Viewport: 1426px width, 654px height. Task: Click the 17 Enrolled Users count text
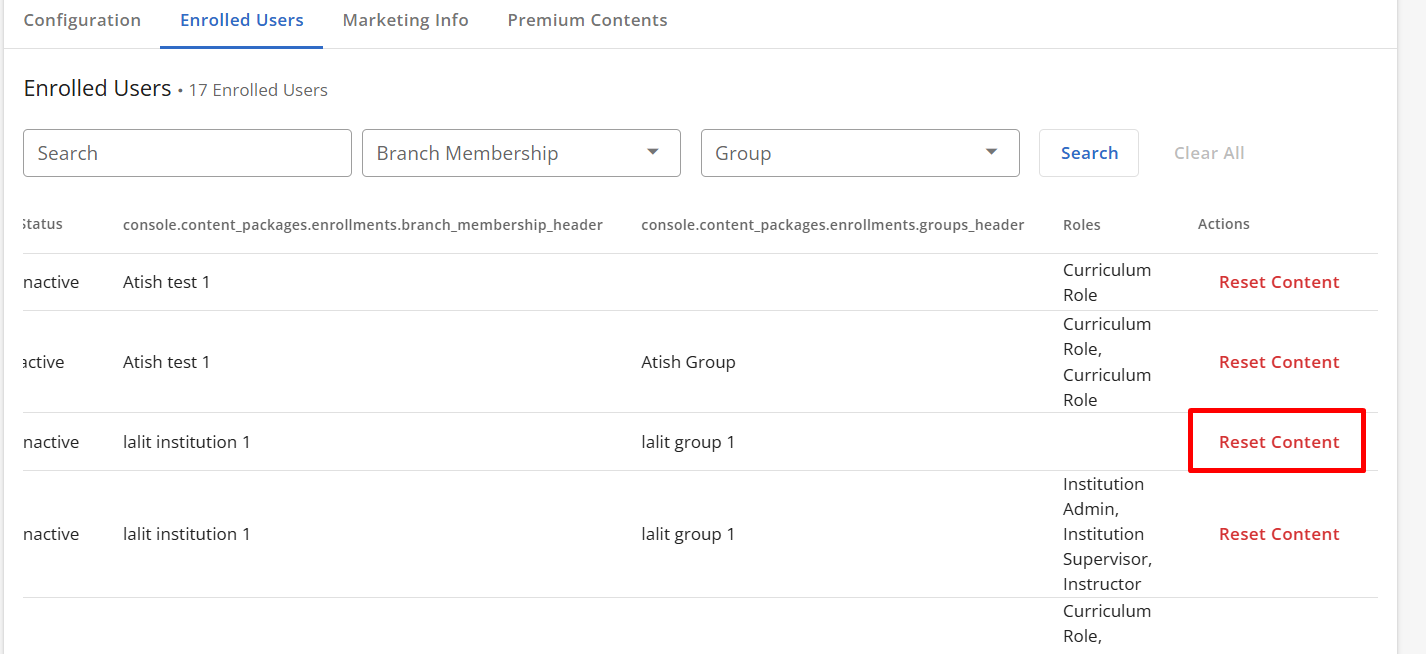click(258, 90)
